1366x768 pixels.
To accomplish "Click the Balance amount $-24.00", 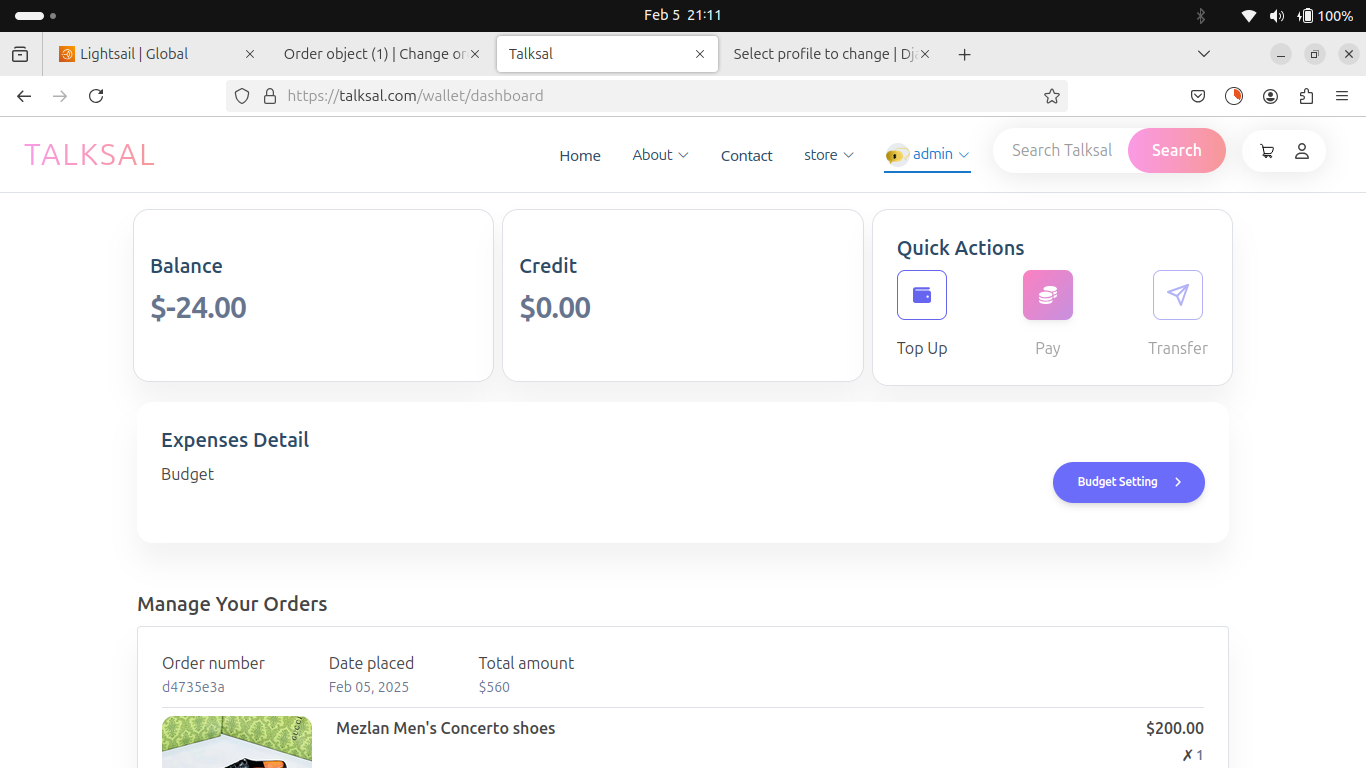I will click(198, 307).
